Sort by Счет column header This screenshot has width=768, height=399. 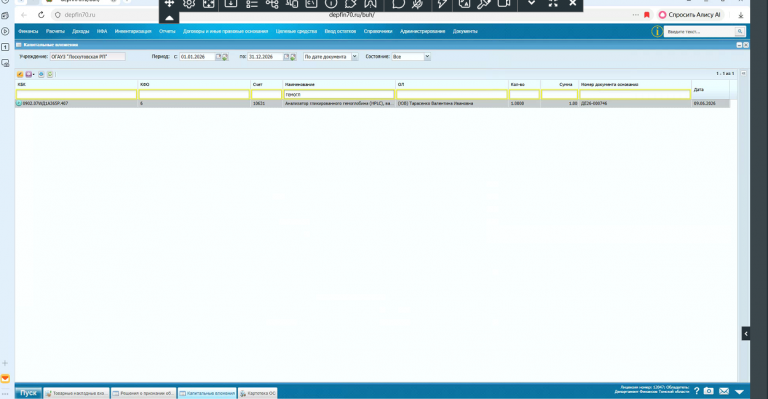pos(266,84)
